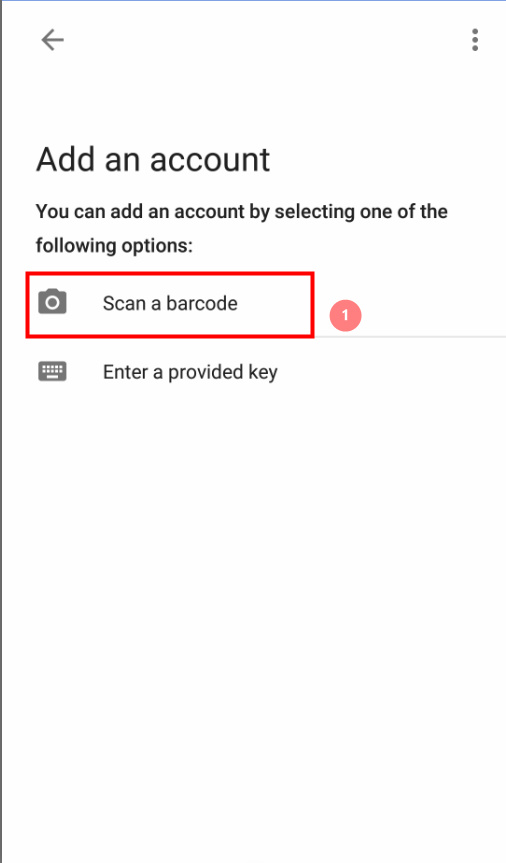
Task: Click the word 'Scan' in first option
Action: point(124,303)
